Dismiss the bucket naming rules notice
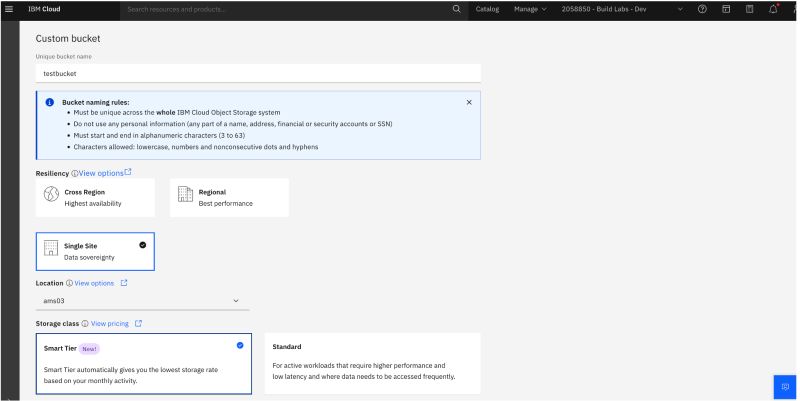Viewport: 800px width, 401px height. 469,102
